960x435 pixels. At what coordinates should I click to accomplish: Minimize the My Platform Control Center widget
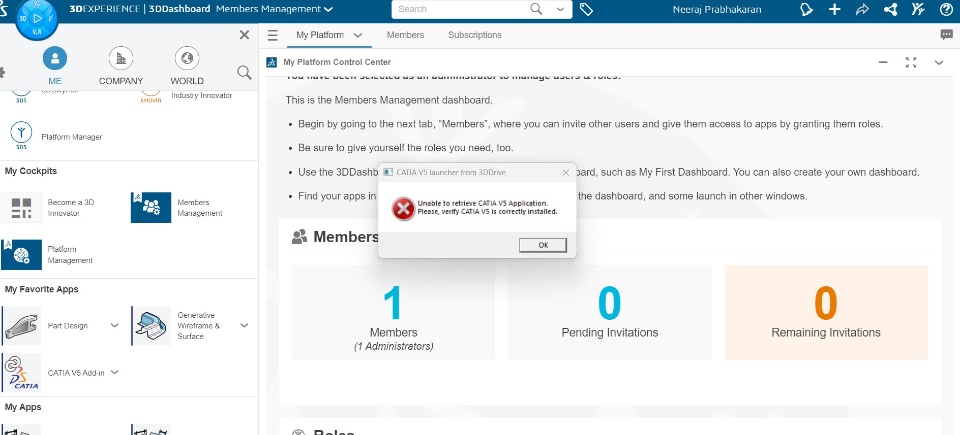(x=883, y=62)
